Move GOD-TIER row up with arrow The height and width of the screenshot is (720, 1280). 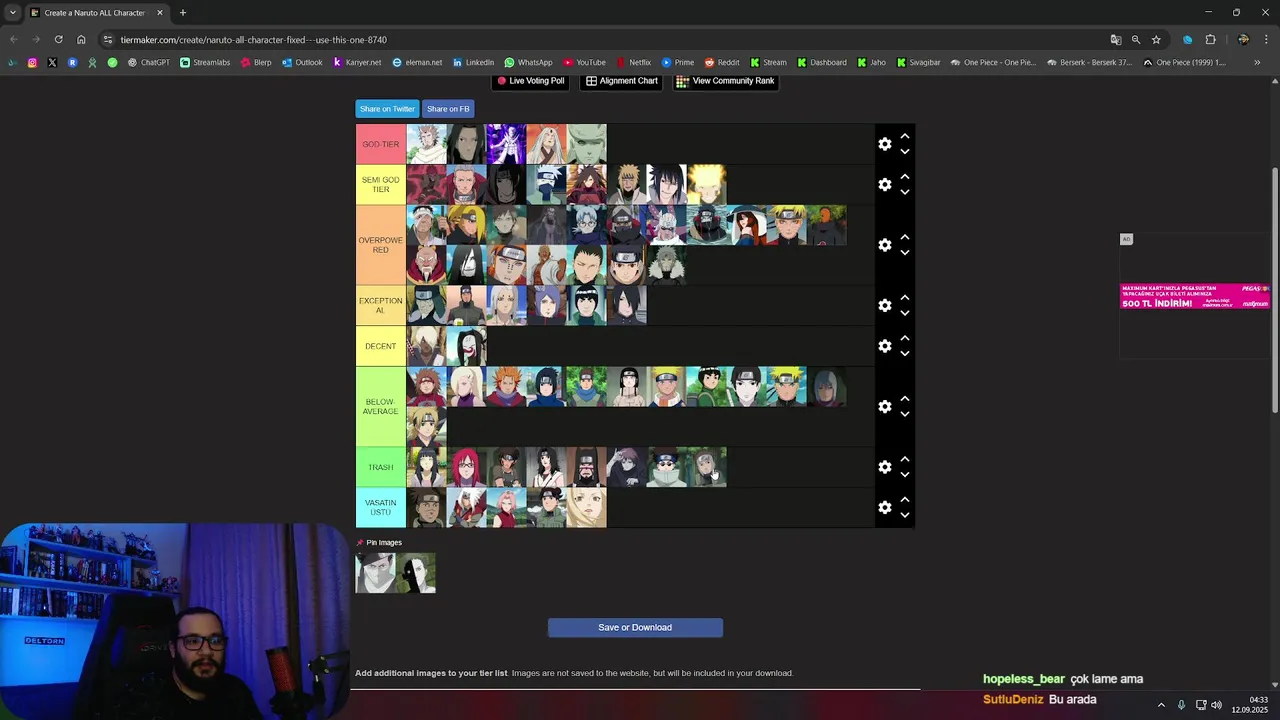pos(905,136)
